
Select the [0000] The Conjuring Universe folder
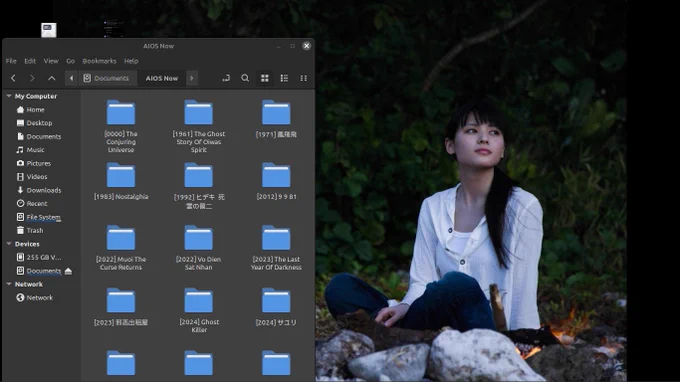(x=121, y=126)
